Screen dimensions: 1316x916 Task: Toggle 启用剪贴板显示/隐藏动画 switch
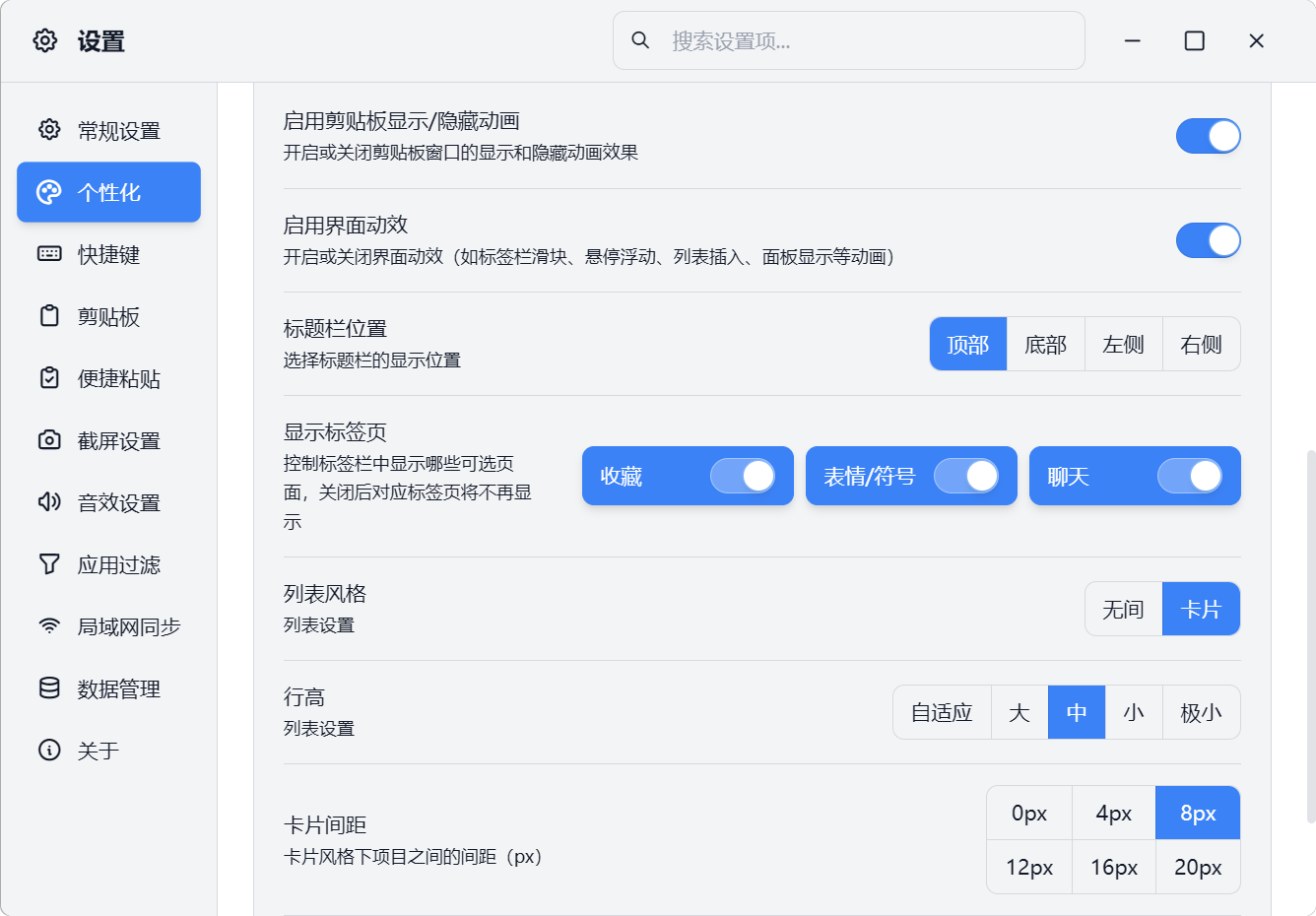coord(1209,136)
